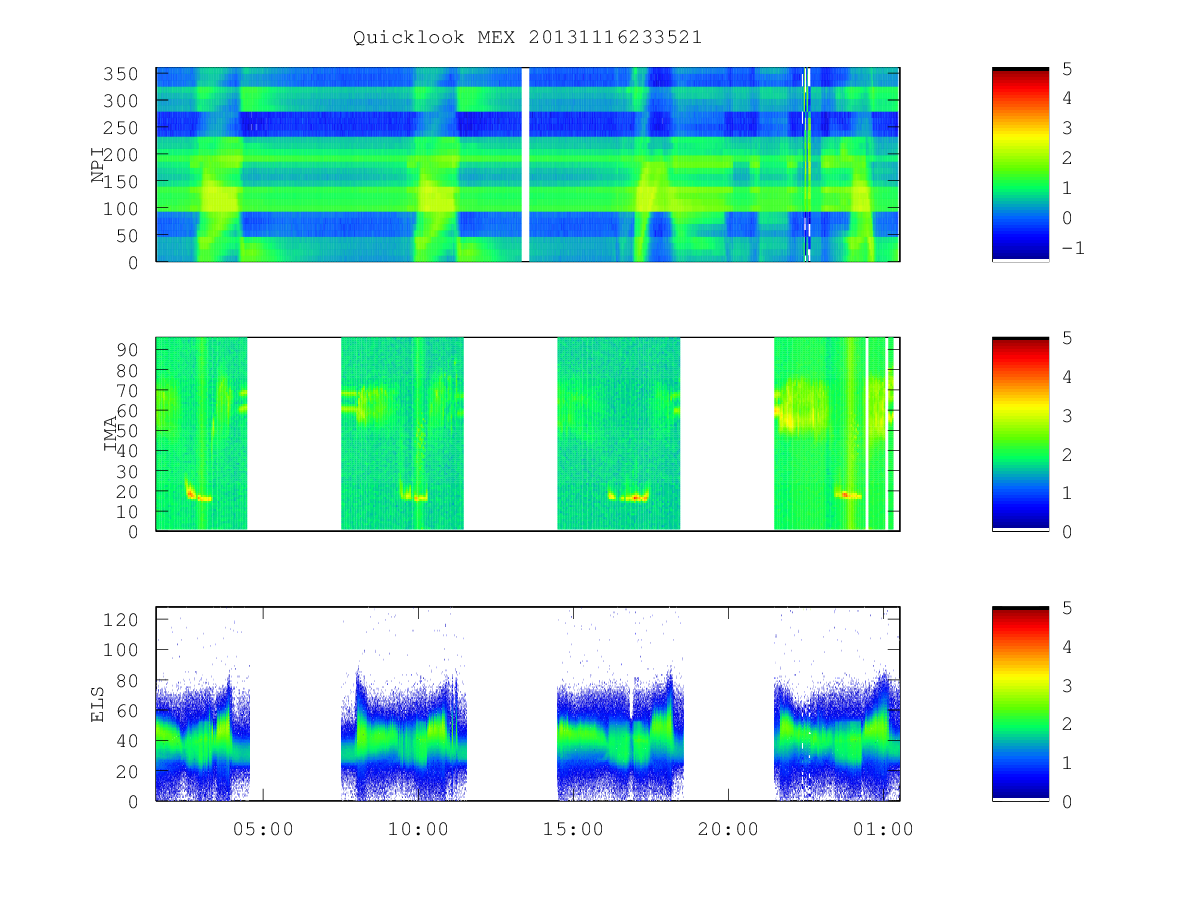
Task: Click the 15:00 time tick label
Action: (x=572, y=829)
